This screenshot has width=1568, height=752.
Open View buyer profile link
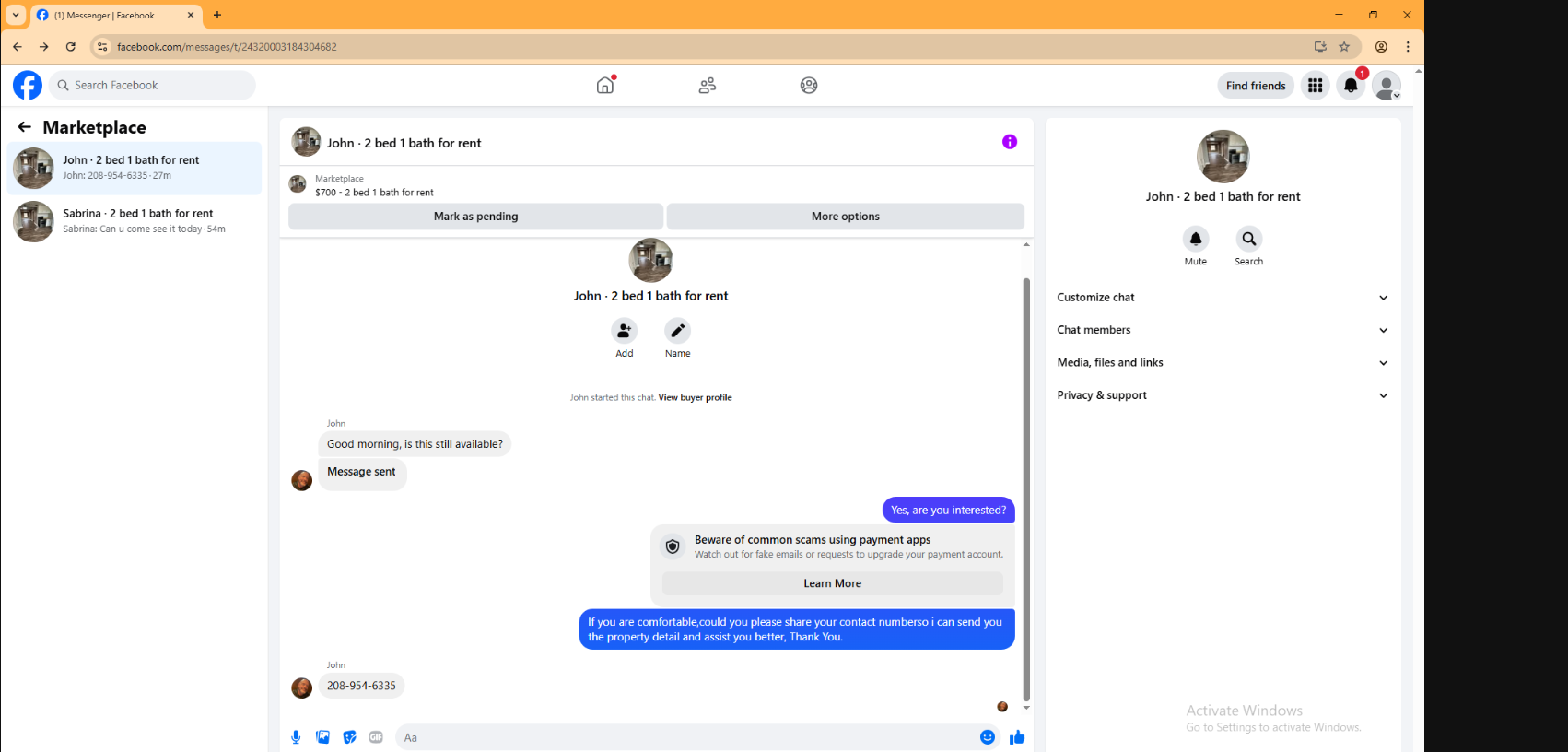[695, 398]
